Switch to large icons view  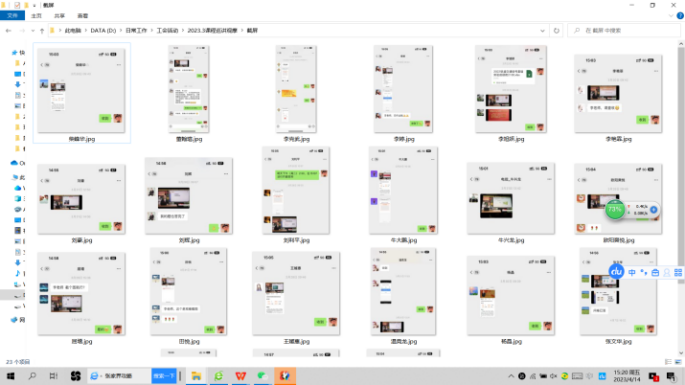pos(678,362)
